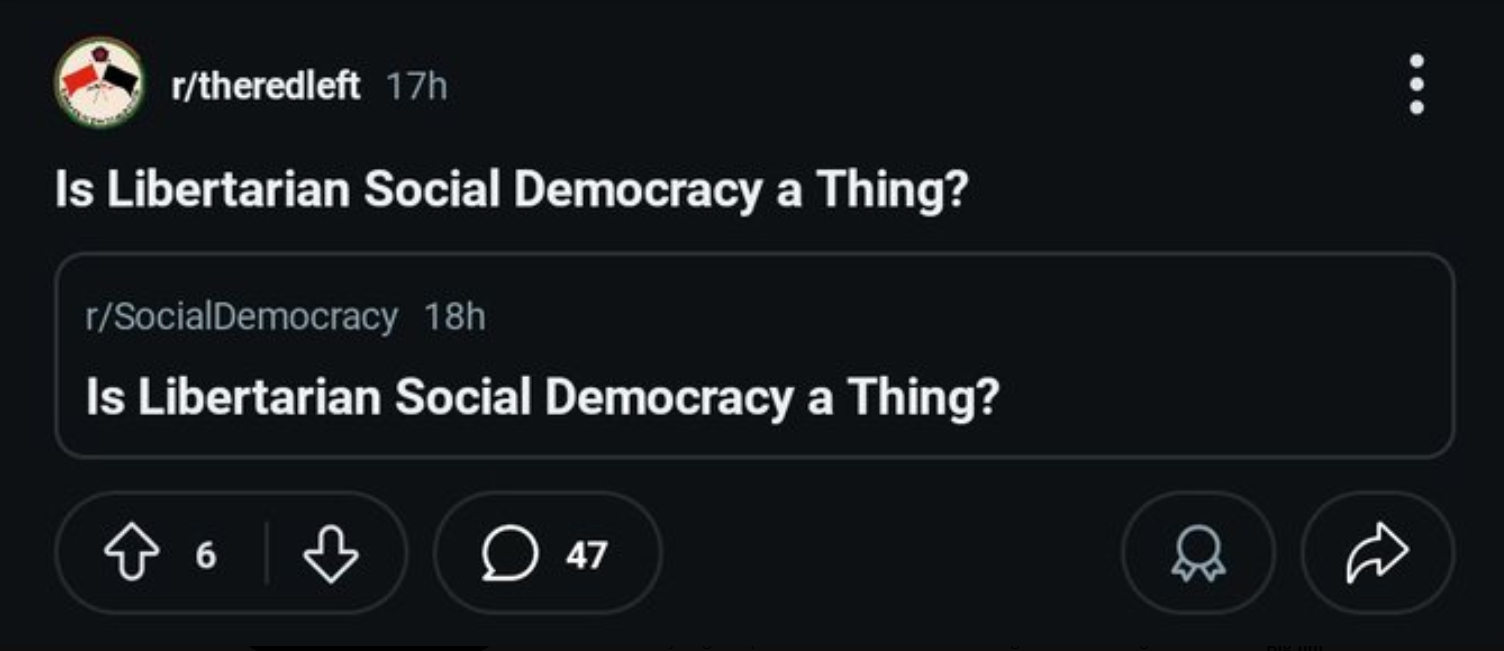1504x651 pixels.
Task: Select the divider between vote count and downvote
Action: [266, 553]
